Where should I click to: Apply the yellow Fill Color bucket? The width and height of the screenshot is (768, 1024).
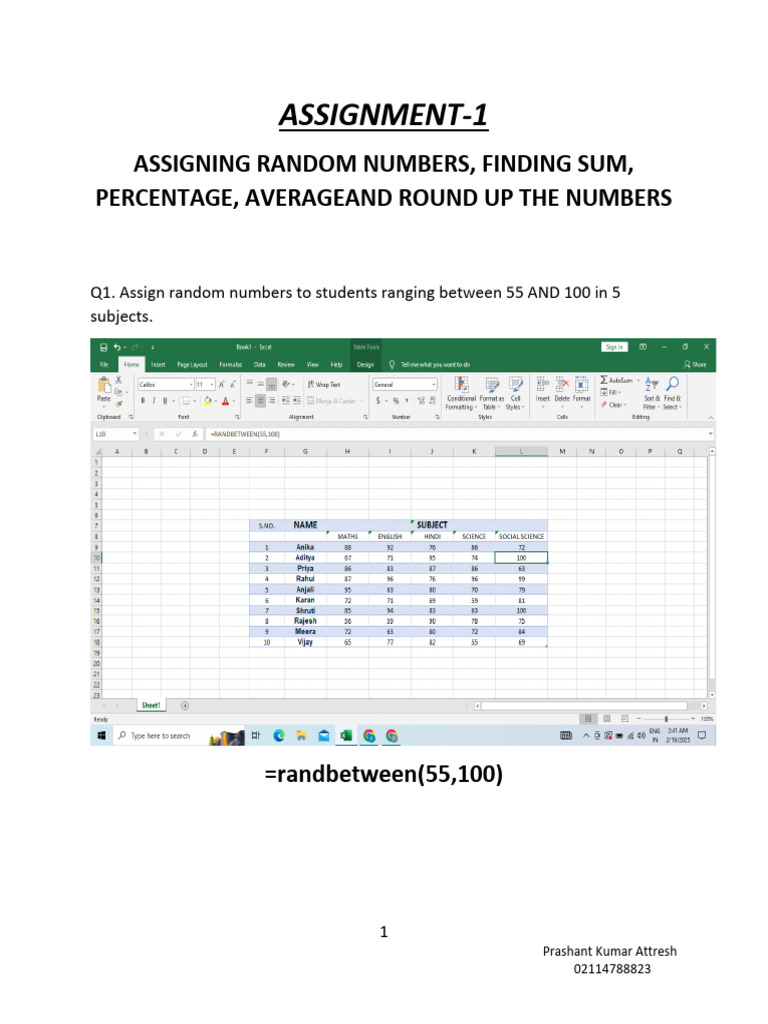[208, 400]
